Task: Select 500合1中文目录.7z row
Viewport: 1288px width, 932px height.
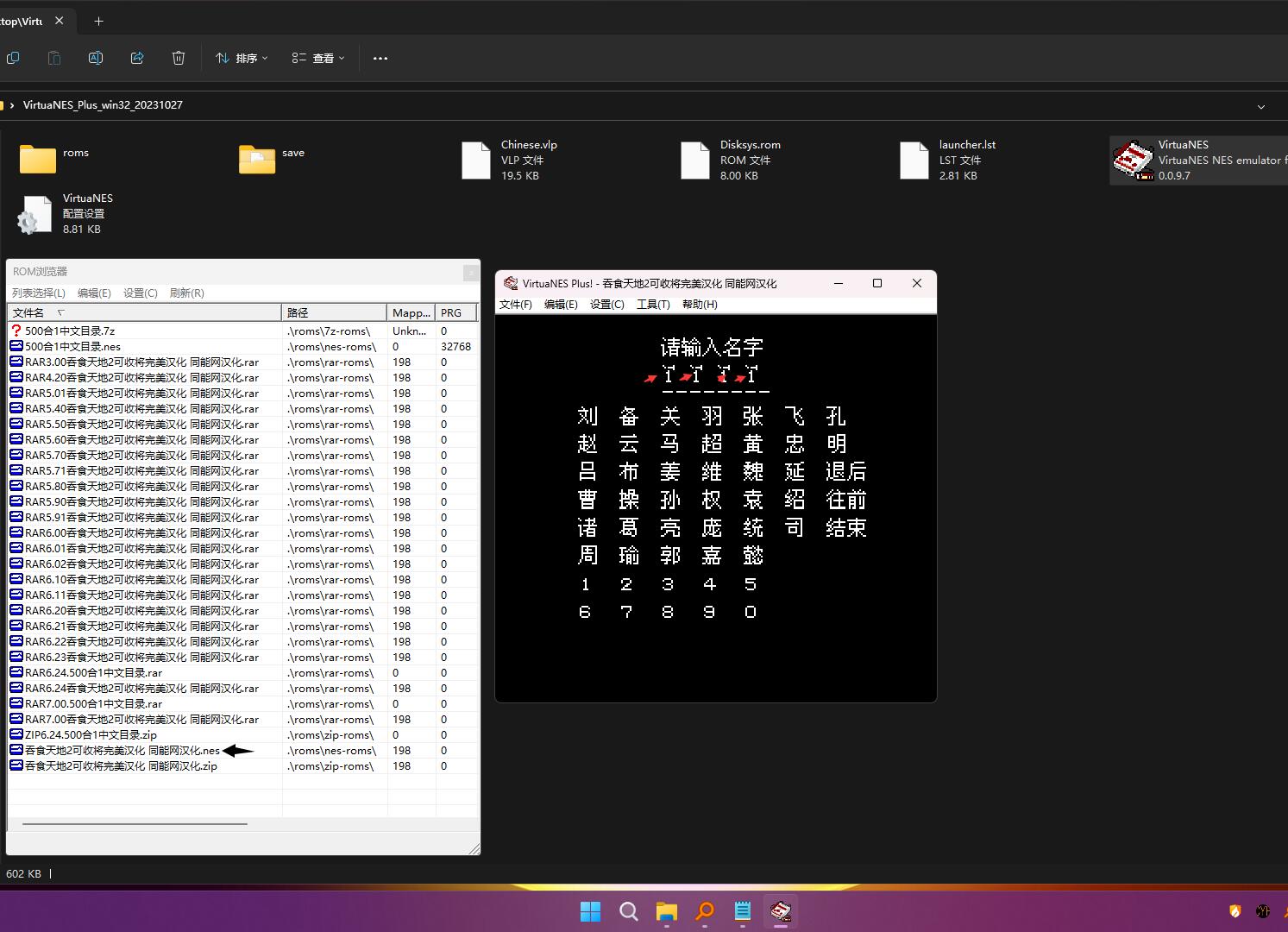Action: [242, 331]
